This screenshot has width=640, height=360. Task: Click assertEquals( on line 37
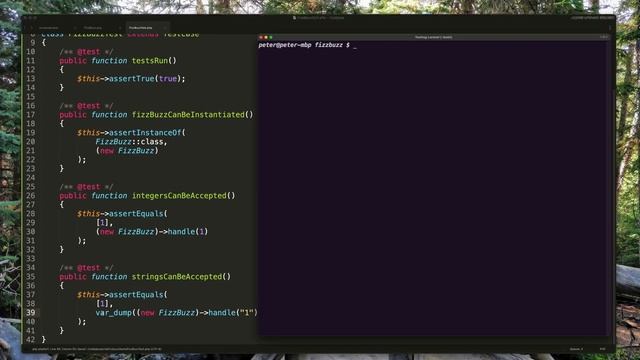coord(138,295)
